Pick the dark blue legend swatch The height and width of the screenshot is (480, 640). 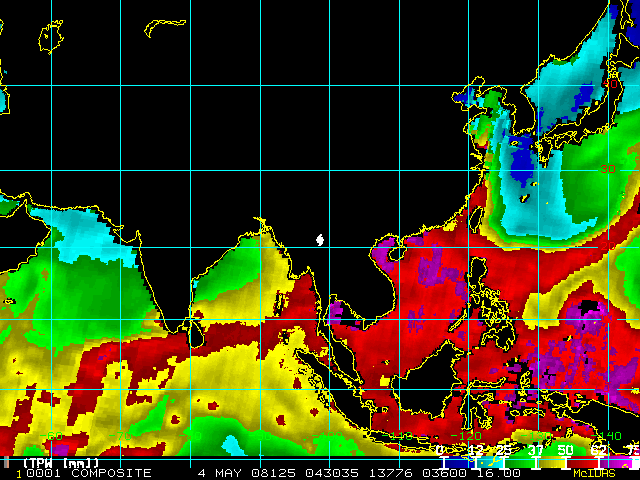tap(458, 462)
